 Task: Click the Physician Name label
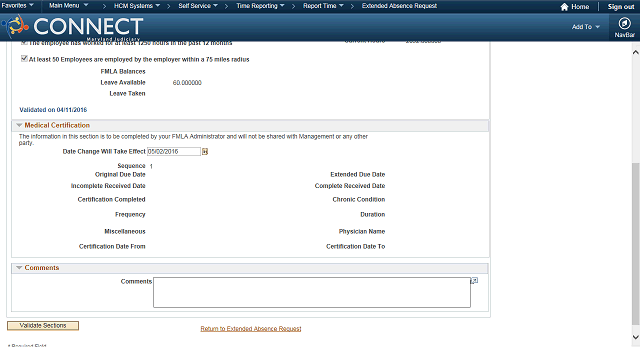(362, 231)
